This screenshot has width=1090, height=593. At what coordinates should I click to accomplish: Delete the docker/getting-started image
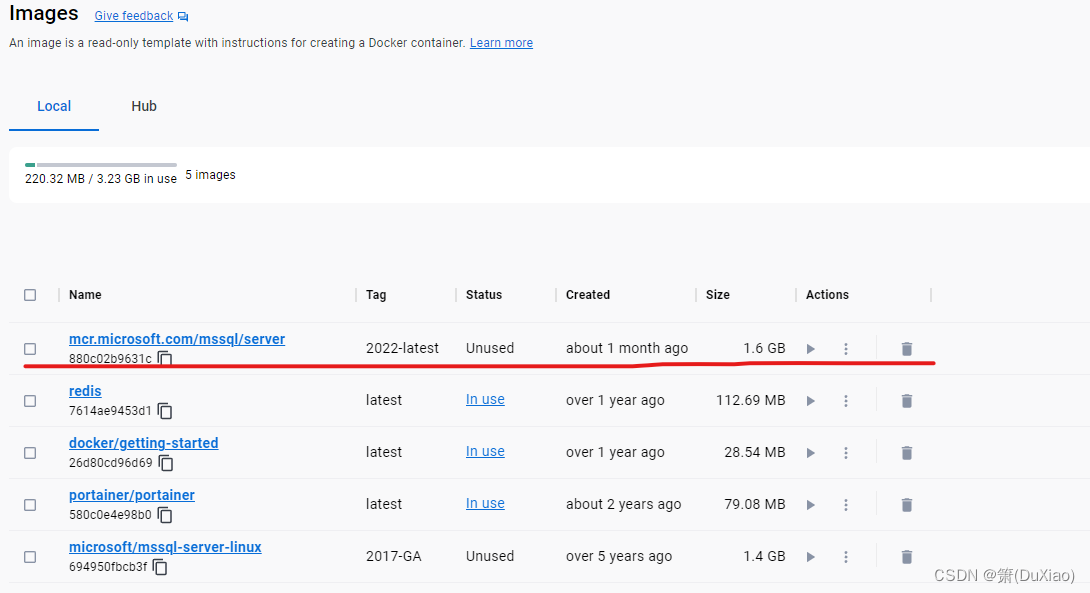pos(906,453)
